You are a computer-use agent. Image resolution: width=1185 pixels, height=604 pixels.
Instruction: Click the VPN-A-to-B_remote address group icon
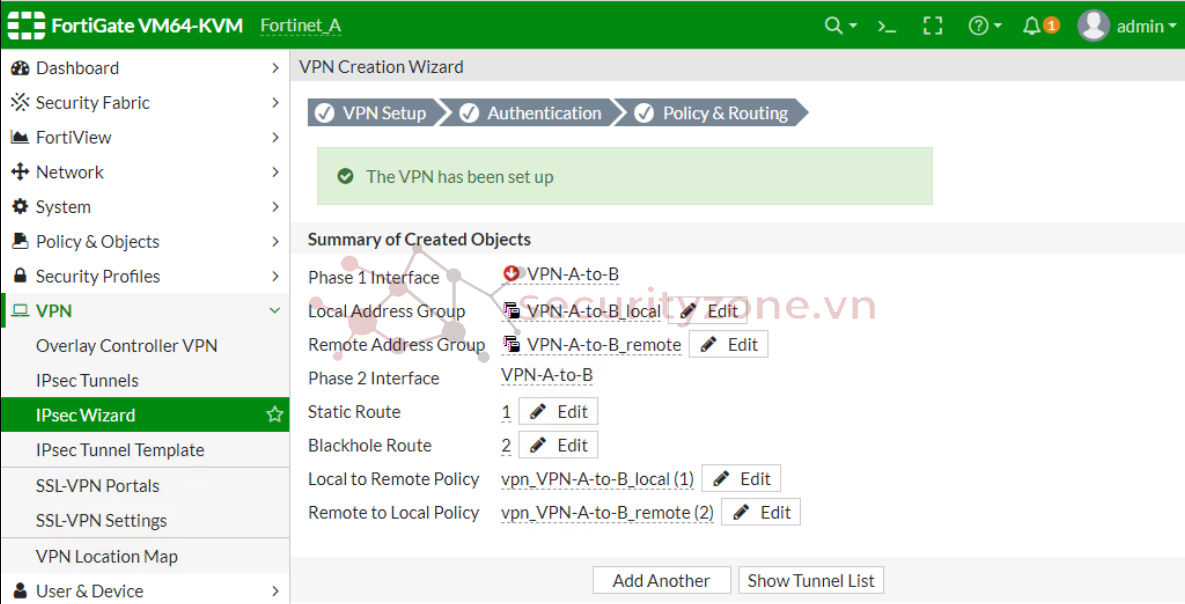tap(512, 344)
